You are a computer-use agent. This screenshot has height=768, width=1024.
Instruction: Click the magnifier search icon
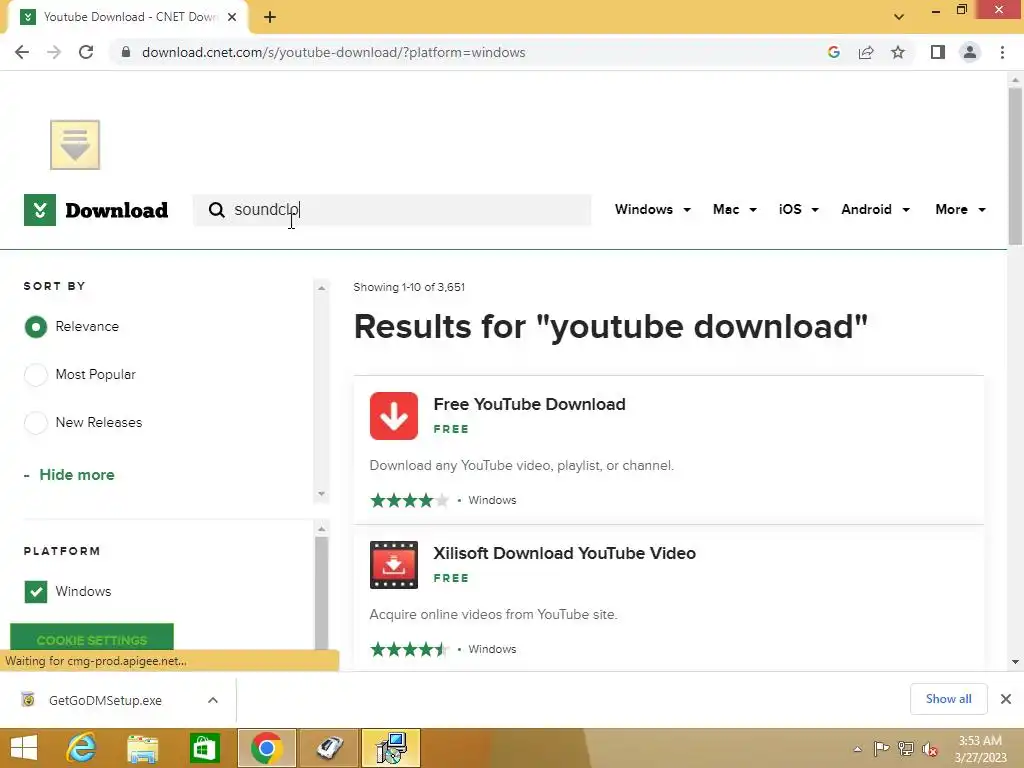click(216, 210)
